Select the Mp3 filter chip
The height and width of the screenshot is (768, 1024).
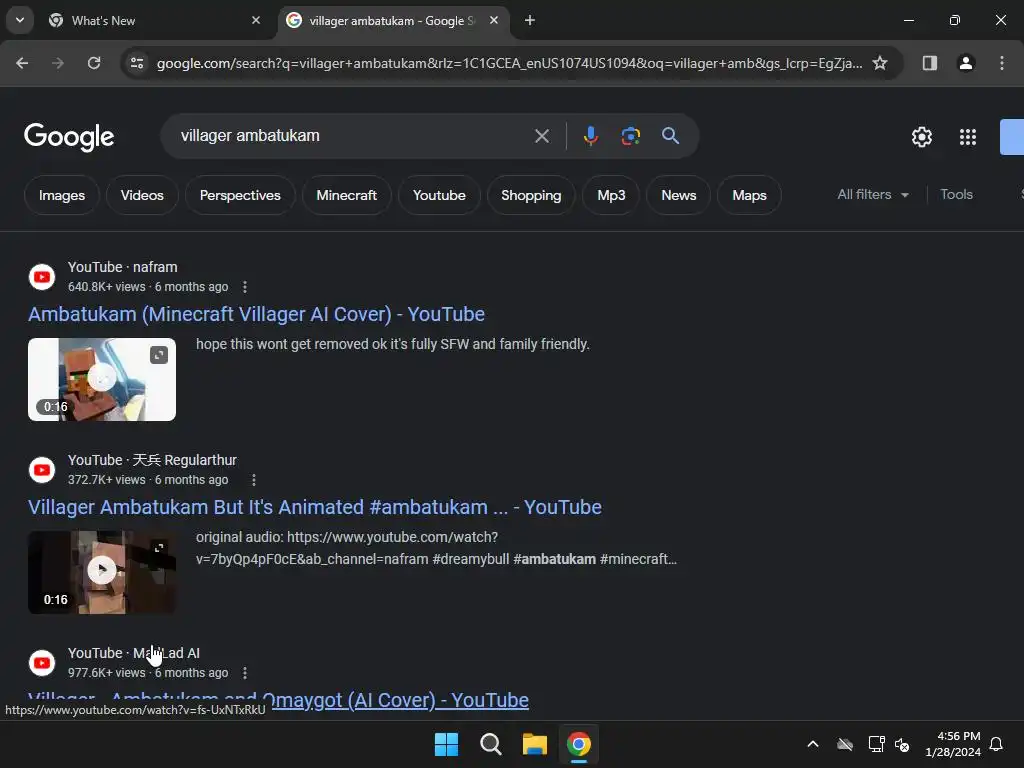611,195
